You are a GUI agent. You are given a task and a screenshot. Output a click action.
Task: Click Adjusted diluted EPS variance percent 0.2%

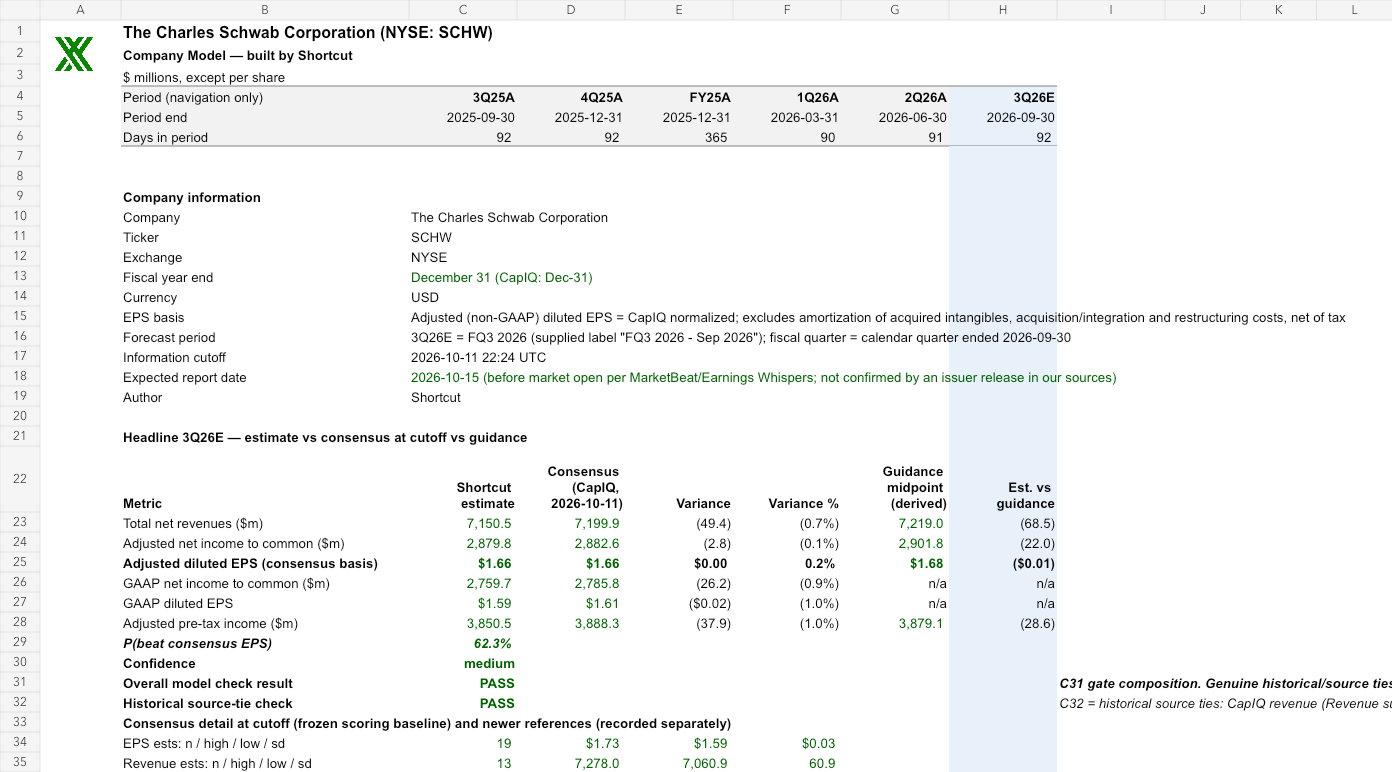click(820, 563)
